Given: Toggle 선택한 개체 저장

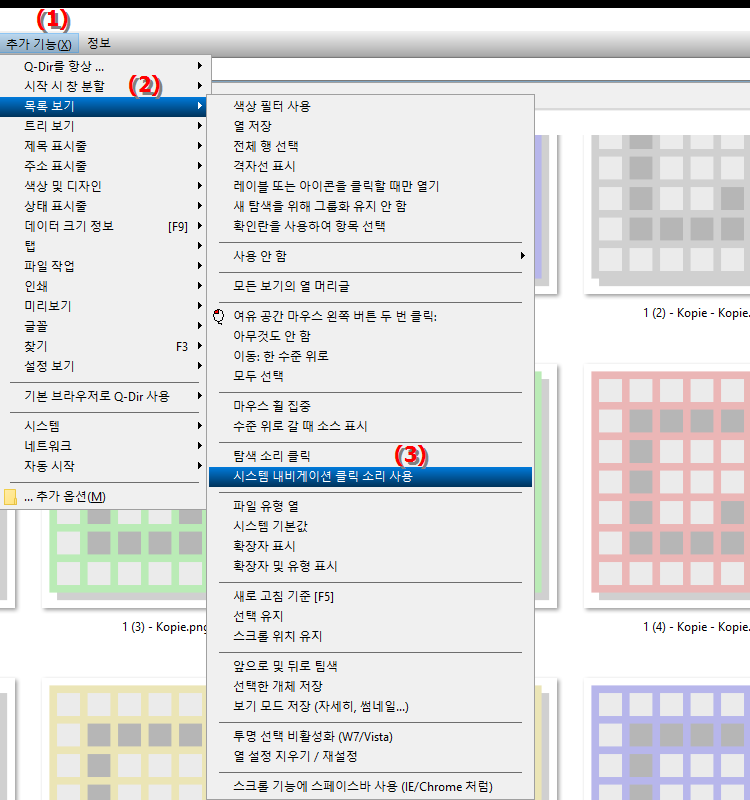Looking at the screenshot, I should 370,686.
